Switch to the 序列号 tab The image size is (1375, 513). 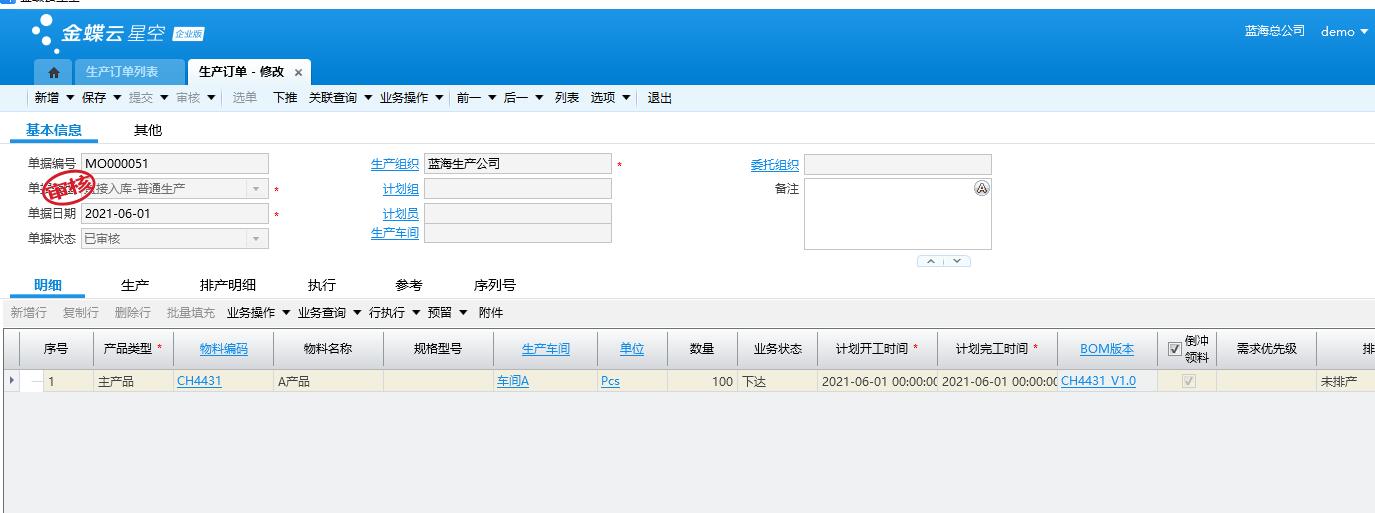tap(495, 285)
